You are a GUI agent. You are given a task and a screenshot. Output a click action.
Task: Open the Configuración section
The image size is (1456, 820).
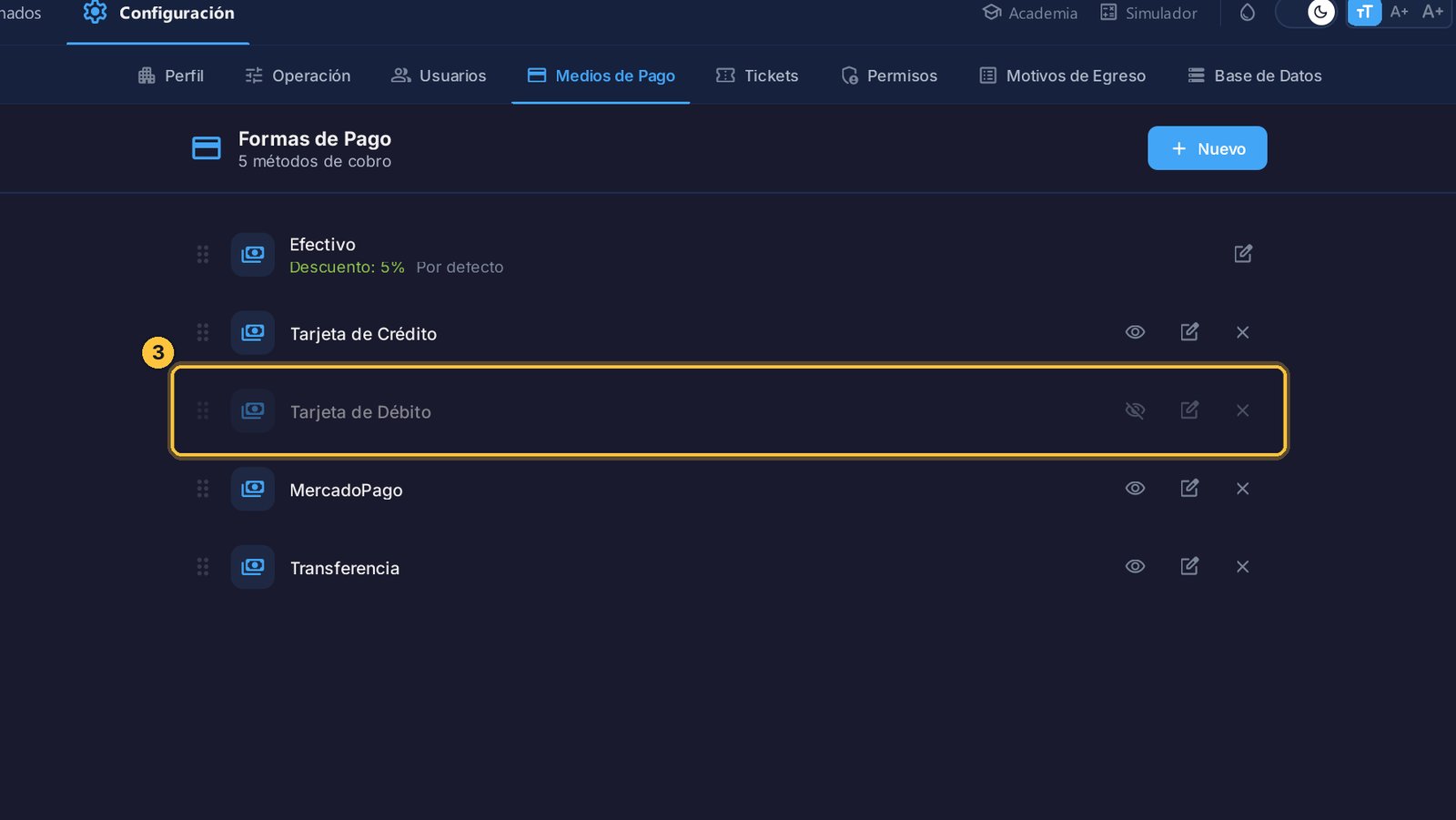click(x=158, y=14)
